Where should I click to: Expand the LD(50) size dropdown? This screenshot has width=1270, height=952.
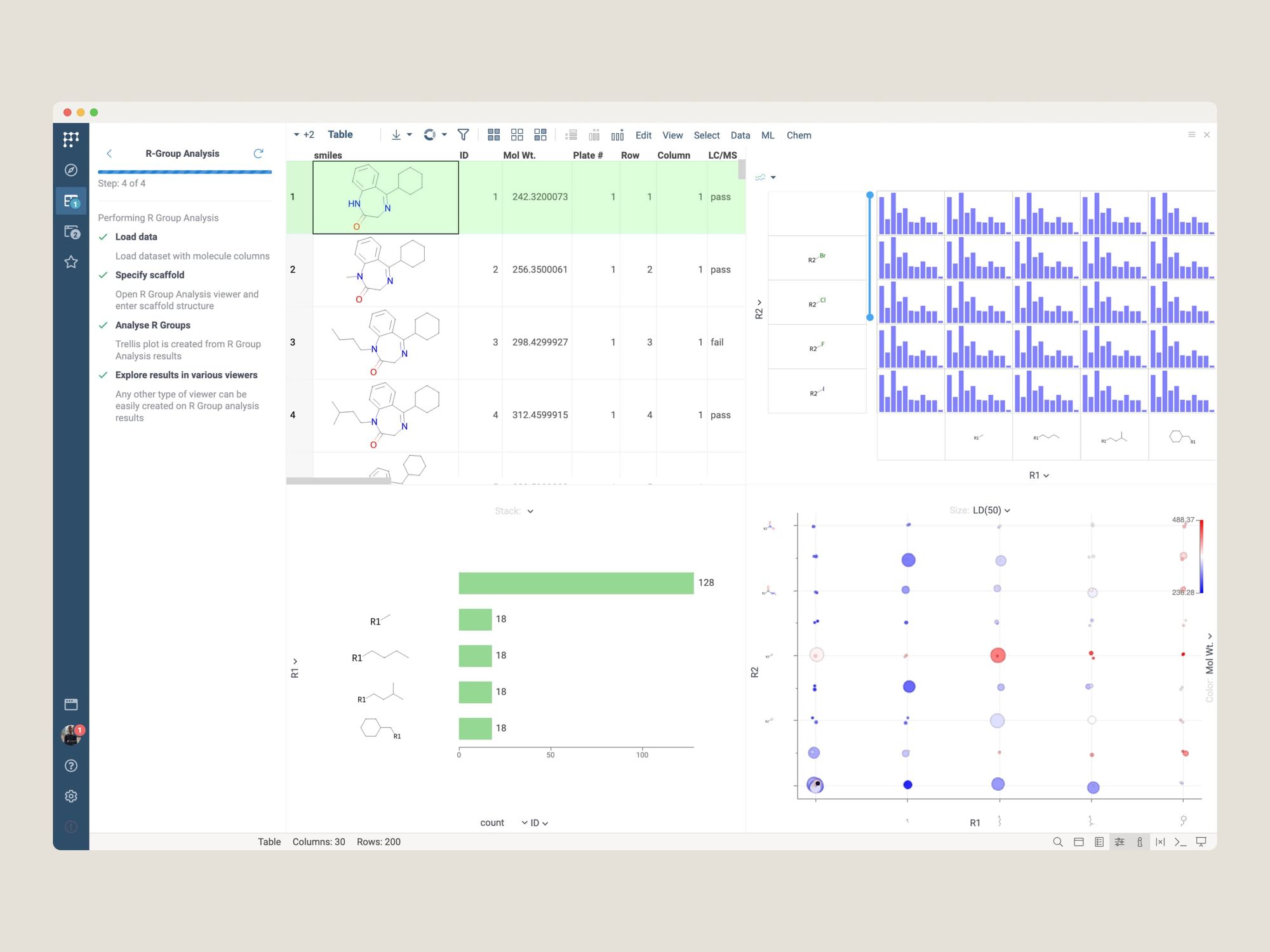point(991,510)
